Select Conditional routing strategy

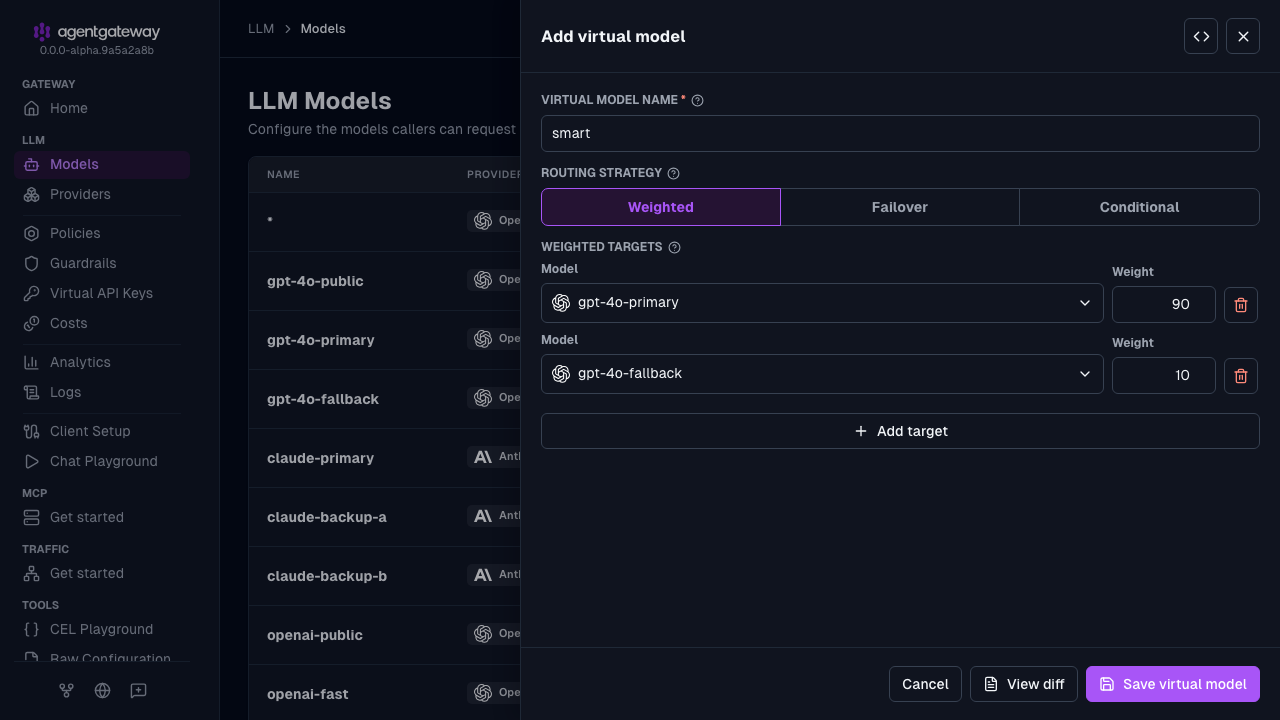pos(1140,207)
